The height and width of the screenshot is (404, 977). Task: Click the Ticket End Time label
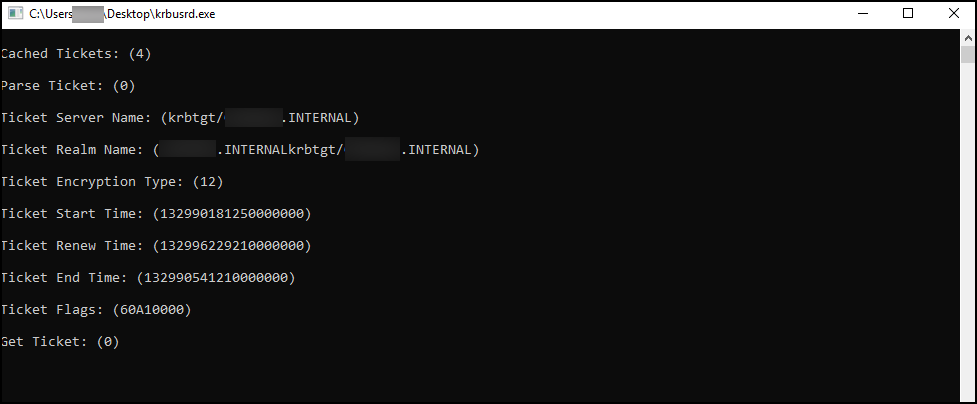(x=65, y=278)
